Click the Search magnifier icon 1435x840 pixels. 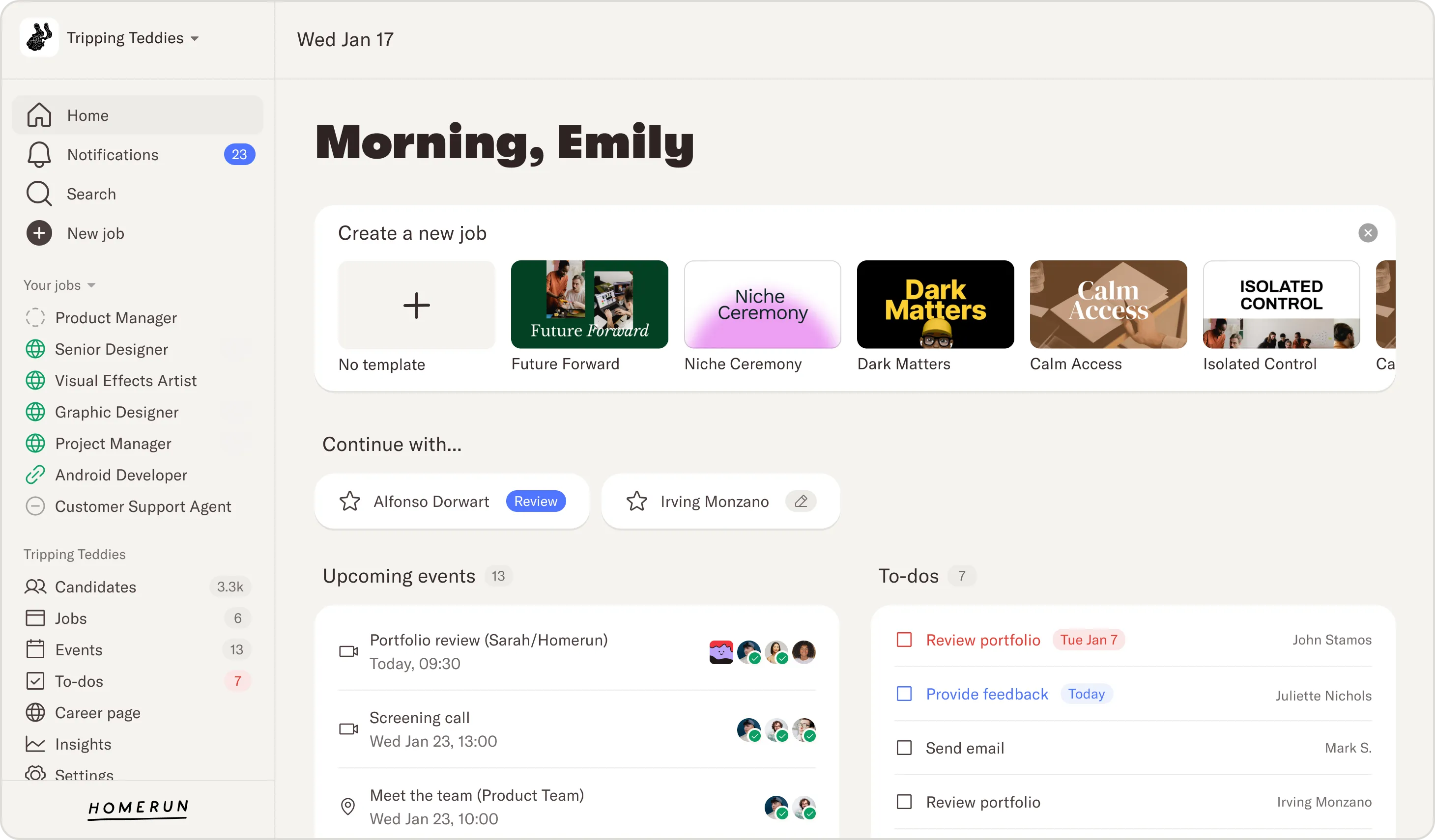click(x=39, y=194)
